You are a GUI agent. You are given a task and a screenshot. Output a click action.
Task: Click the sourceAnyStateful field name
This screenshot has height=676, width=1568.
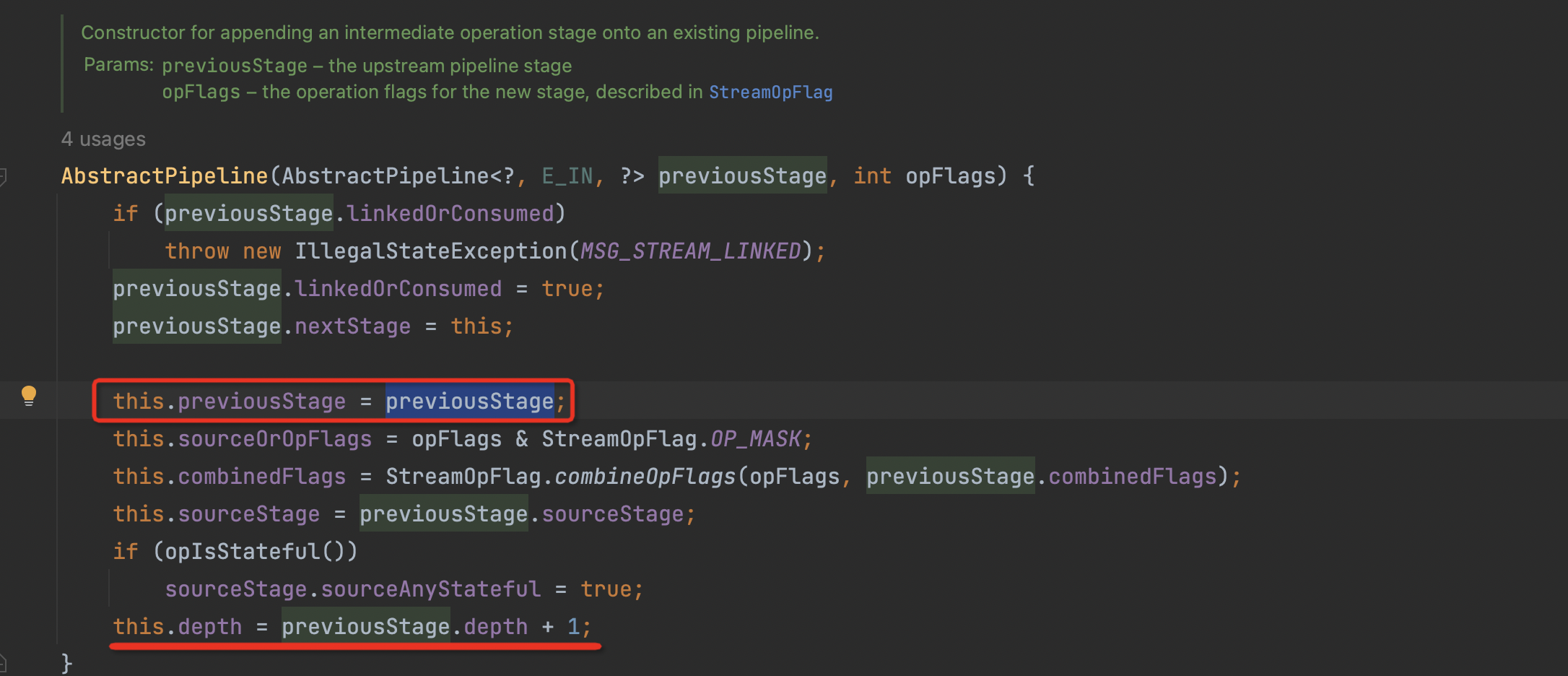(431, 589)
